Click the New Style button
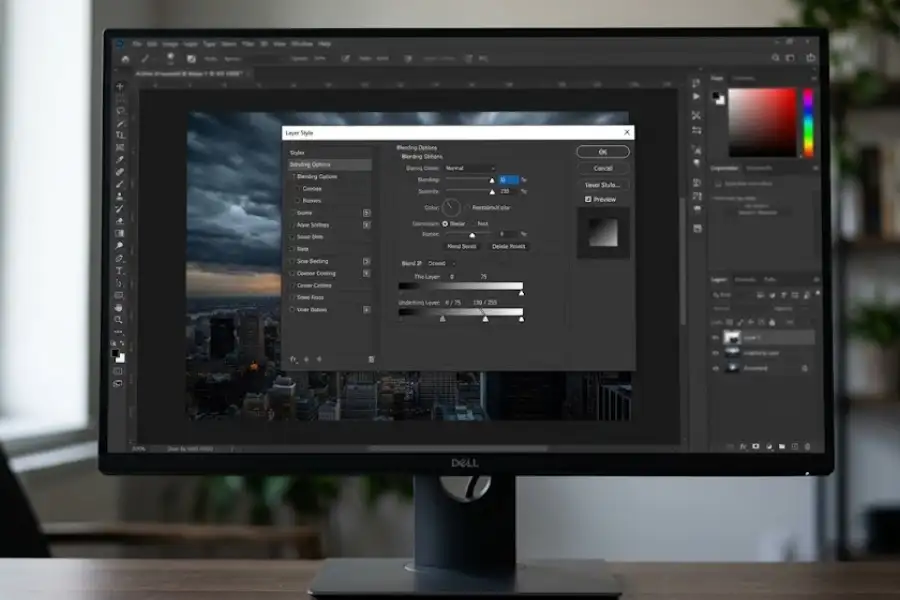 [602, 185]
